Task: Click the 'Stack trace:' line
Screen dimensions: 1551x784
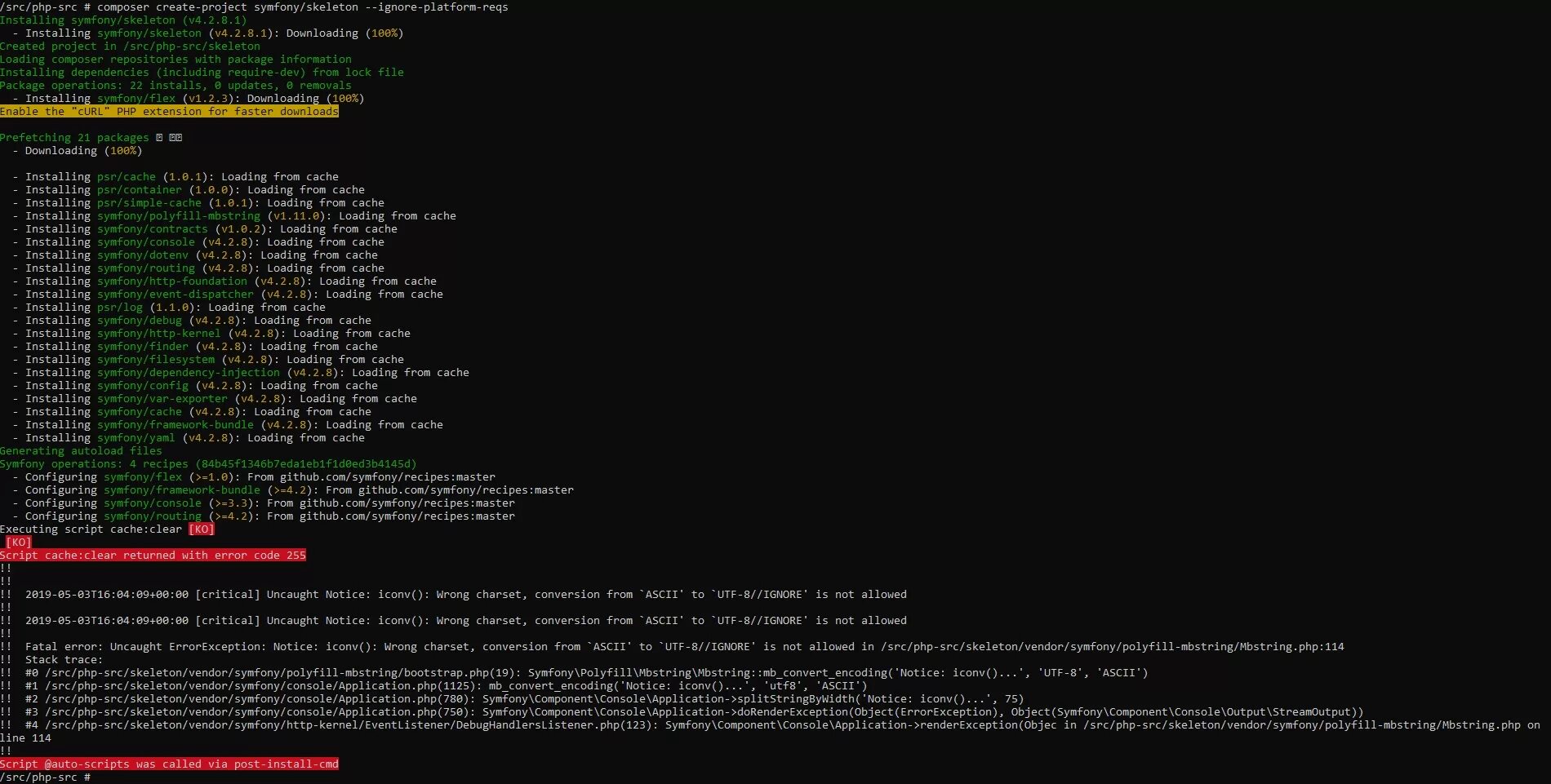Action: [x=64, y=659]
